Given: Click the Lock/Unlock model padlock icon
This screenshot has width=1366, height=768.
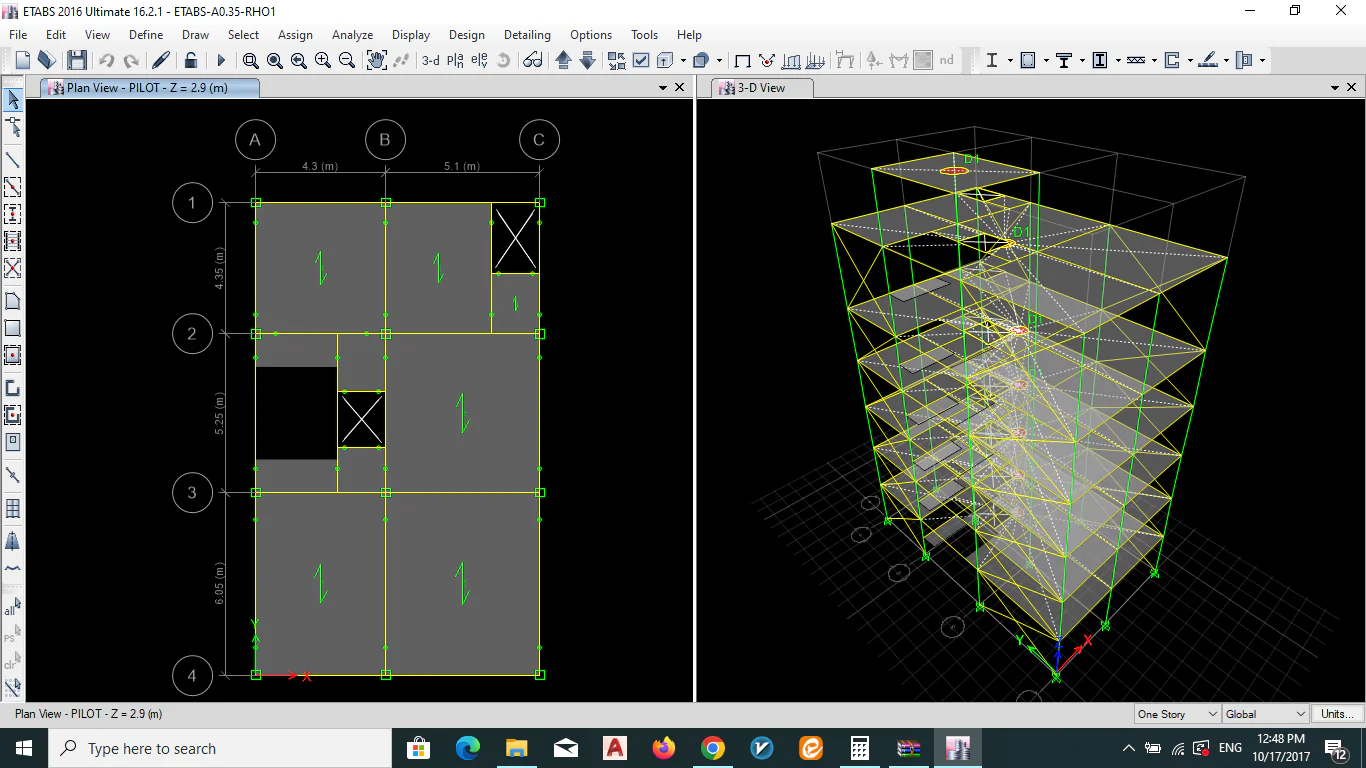Looking at the screenshot, I should (191, 60).
